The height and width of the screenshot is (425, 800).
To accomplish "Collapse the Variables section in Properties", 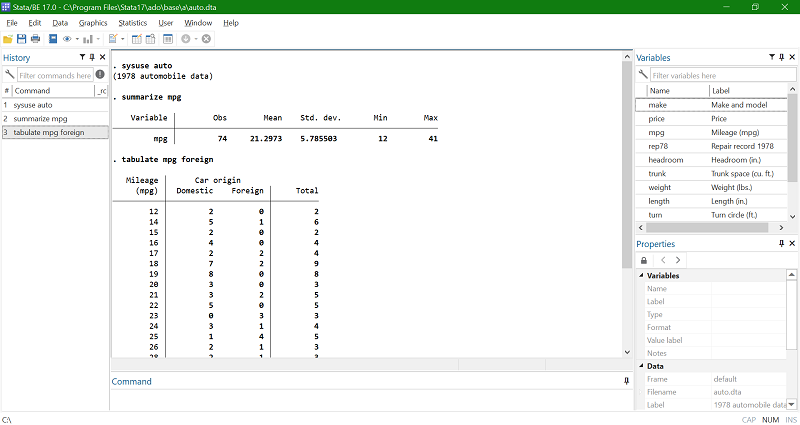I will [x=640, y=276].
